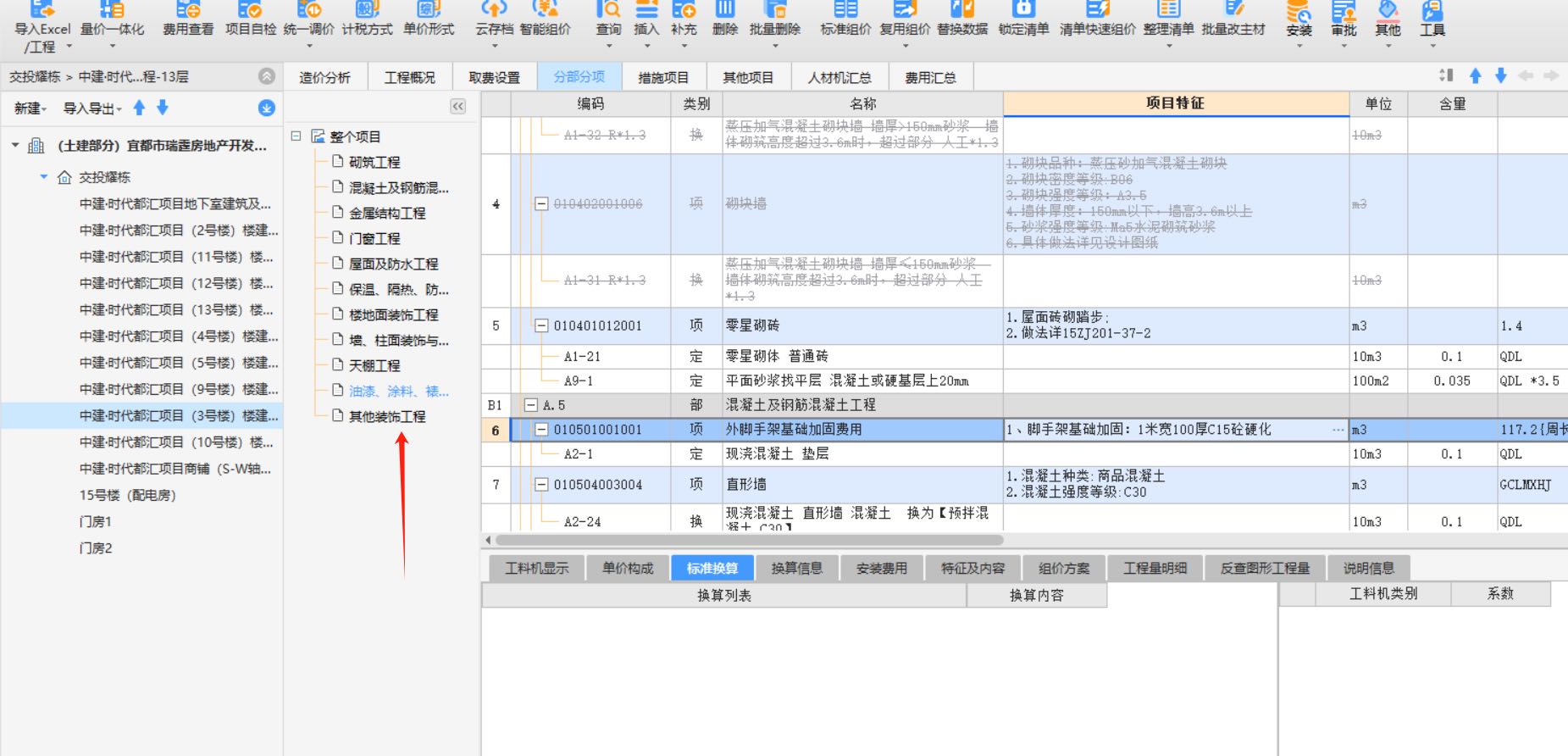Click the 智能组价 toolbar icon

(545, 11)
